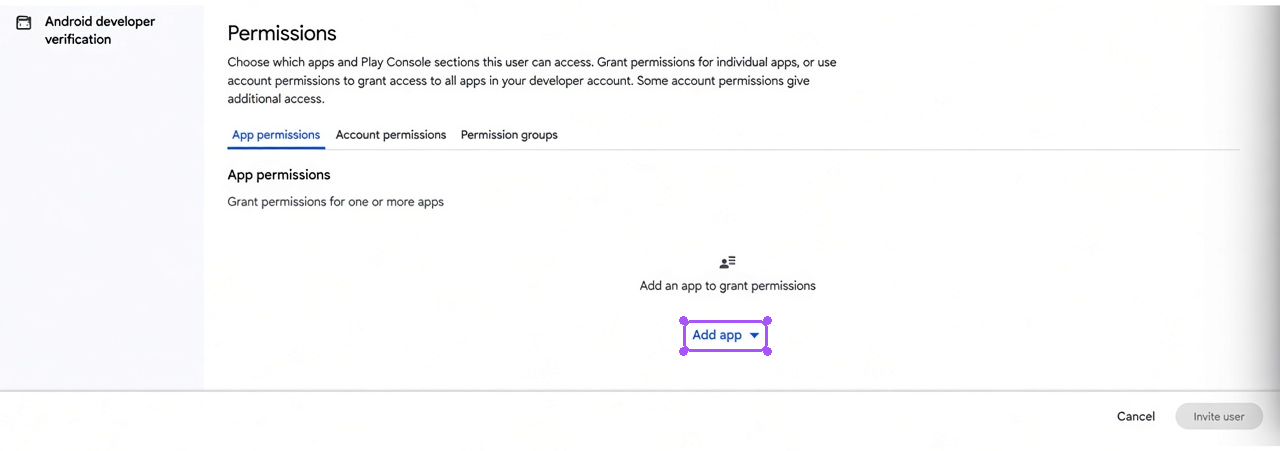Switch to the Account permissions tab
The width and height of the screenshot is (1280, 451).
tap(391, 135)
